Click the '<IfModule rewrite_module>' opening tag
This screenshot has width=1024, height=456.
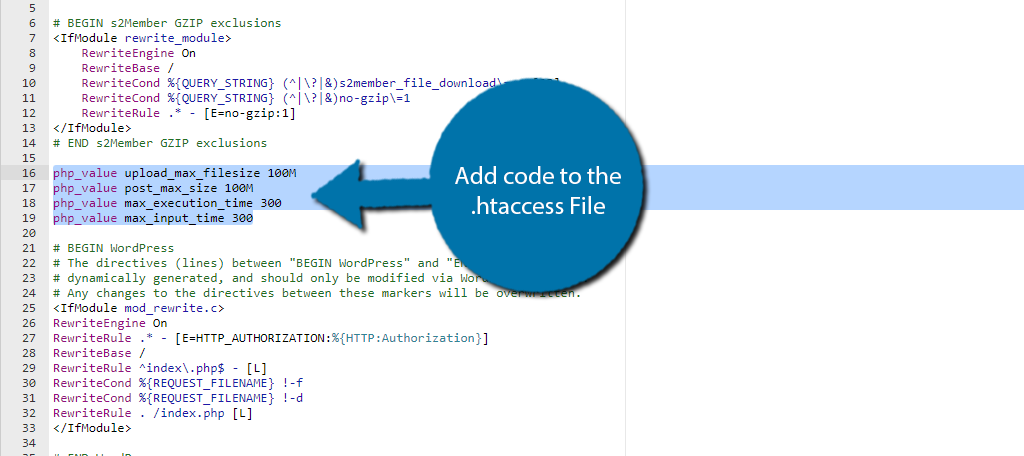pyautogui.click(x=142, y=38)
